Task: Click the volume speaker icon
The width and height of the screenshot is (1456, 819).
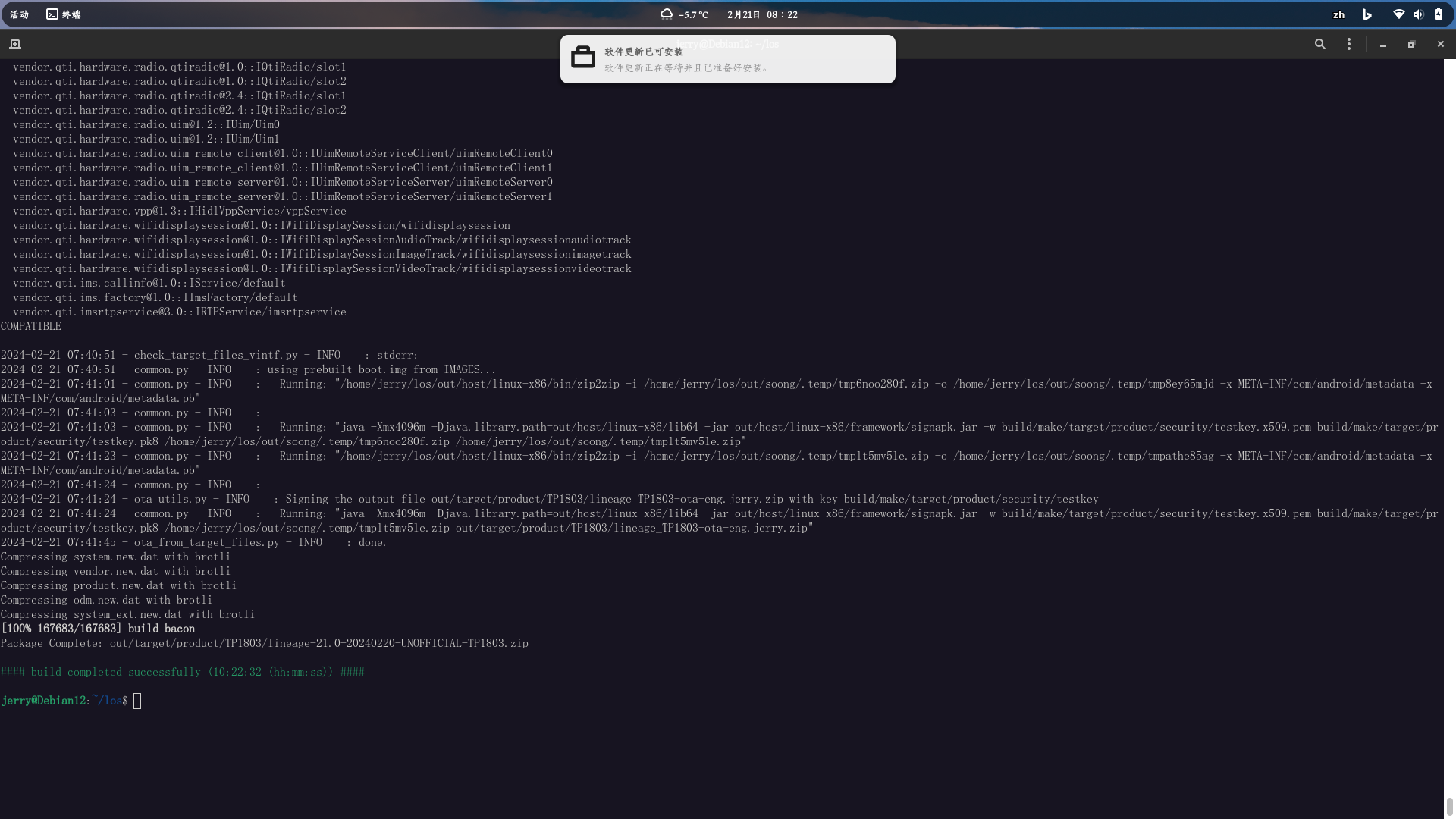Action: pos(1419,14)
